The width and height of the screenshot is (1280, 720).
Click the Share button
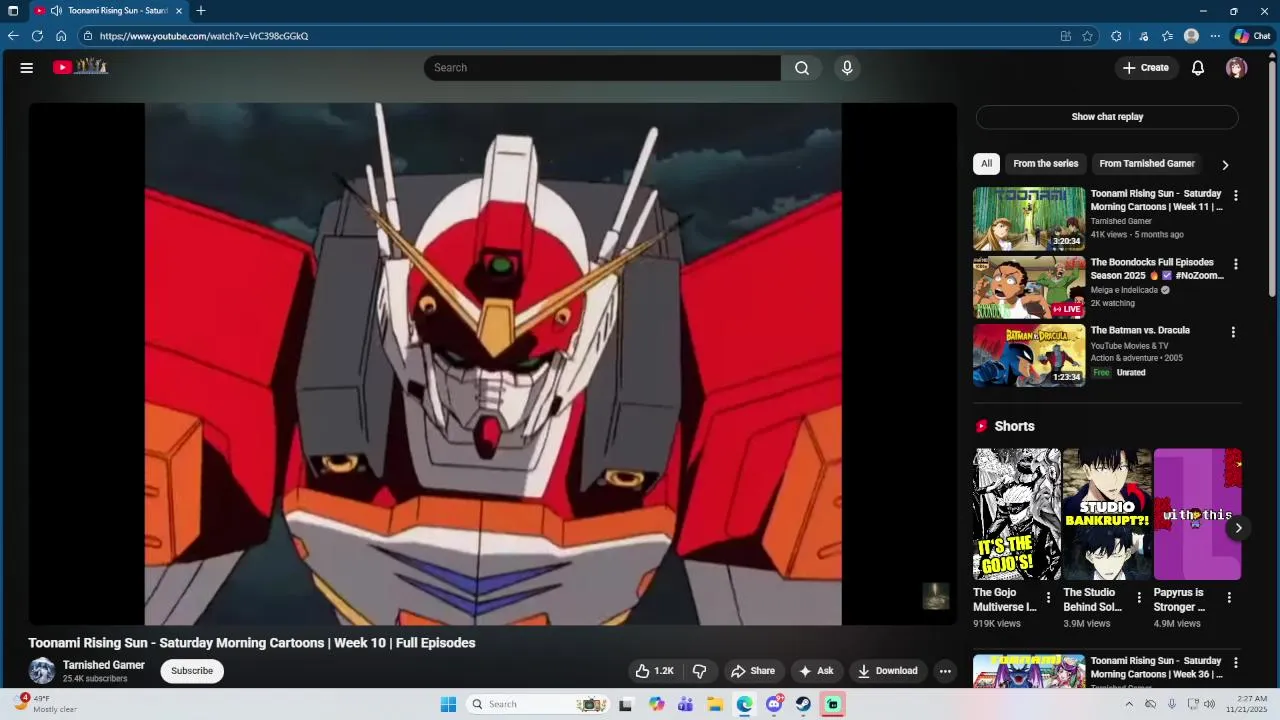[753, 671]
